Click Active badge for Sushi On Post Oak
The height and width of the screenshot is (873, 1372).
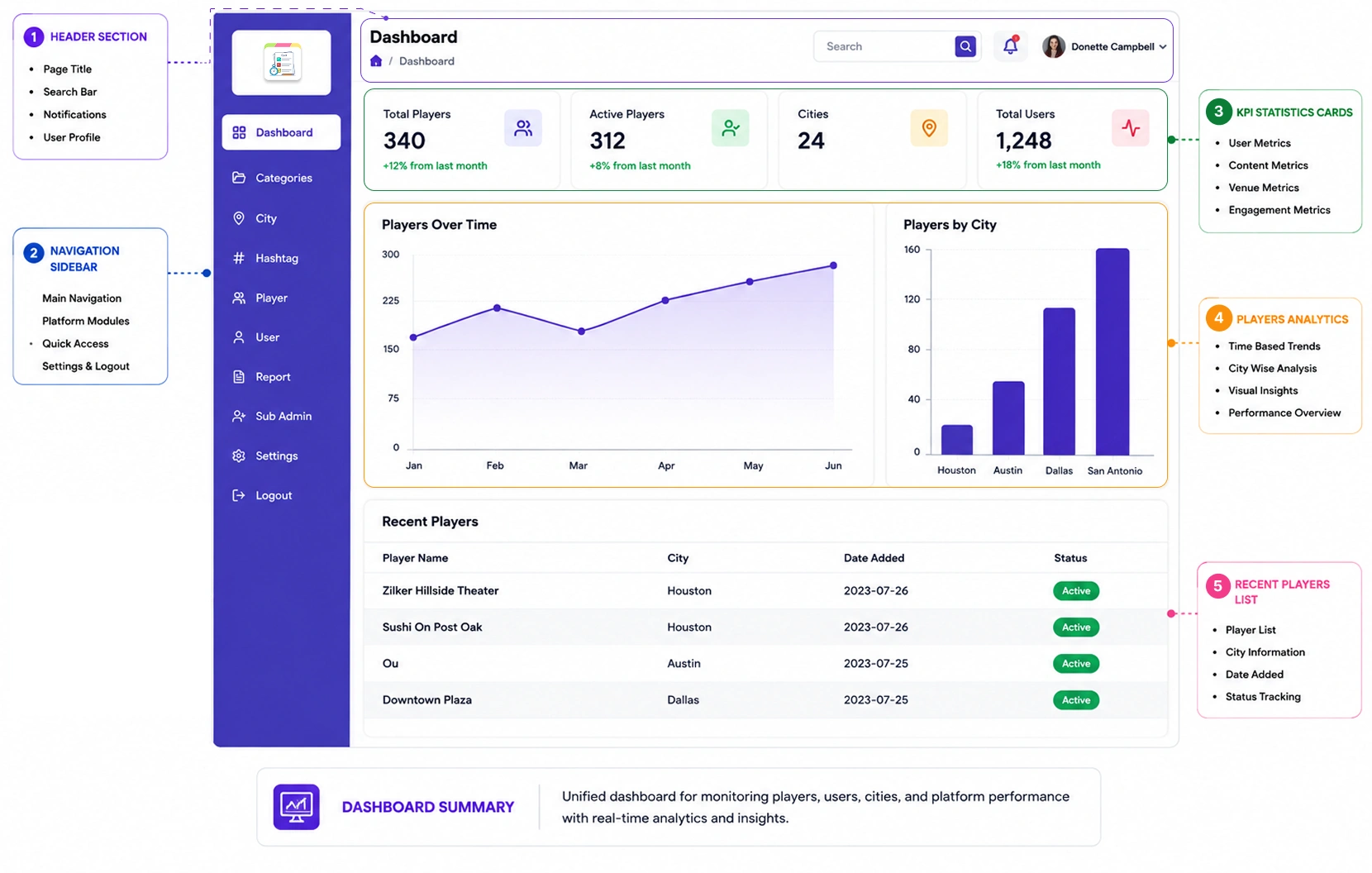tap(1076, 627)
